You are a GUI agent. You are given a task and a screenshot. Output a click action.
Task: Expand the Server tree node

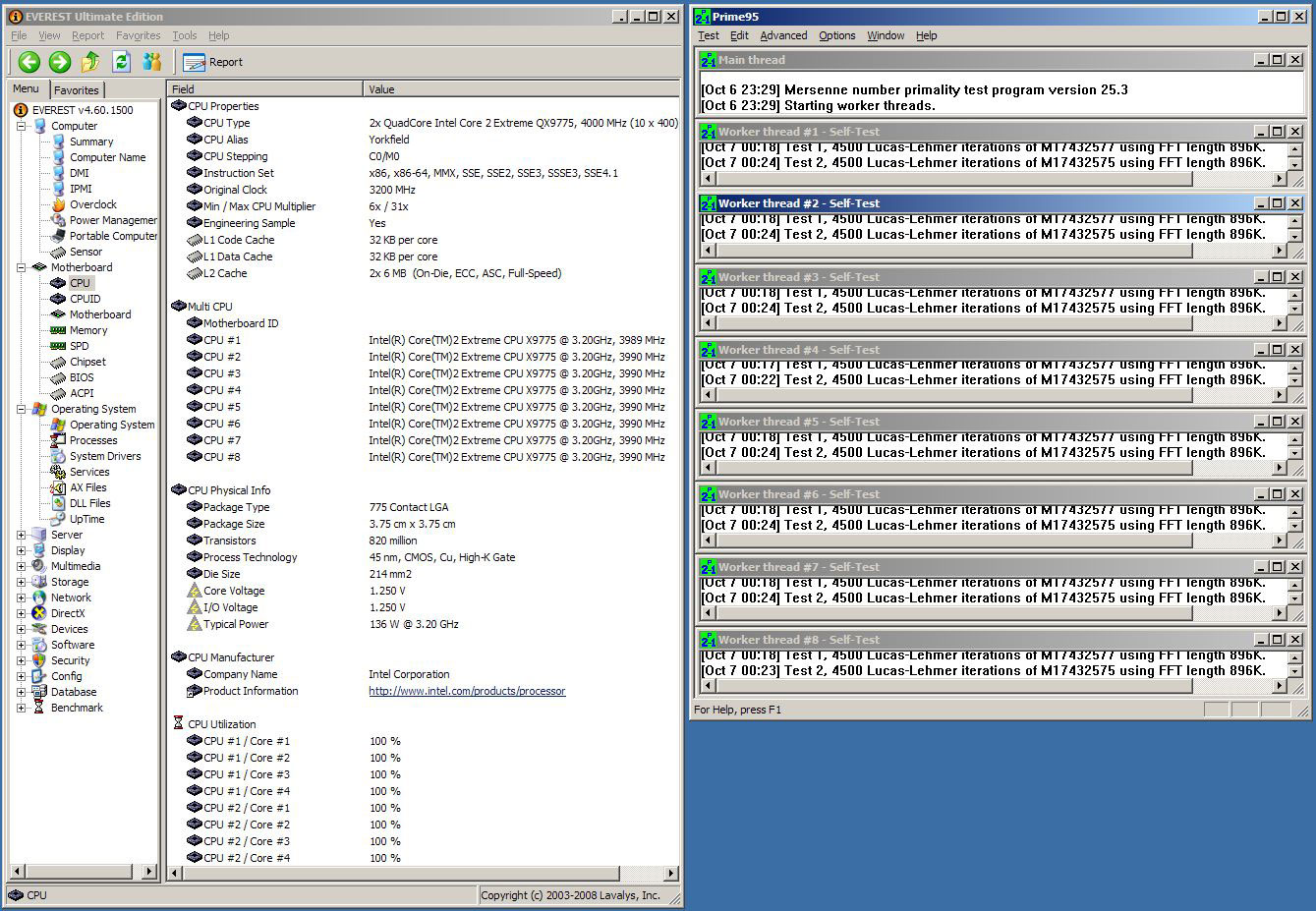click(x=22, y=535)
